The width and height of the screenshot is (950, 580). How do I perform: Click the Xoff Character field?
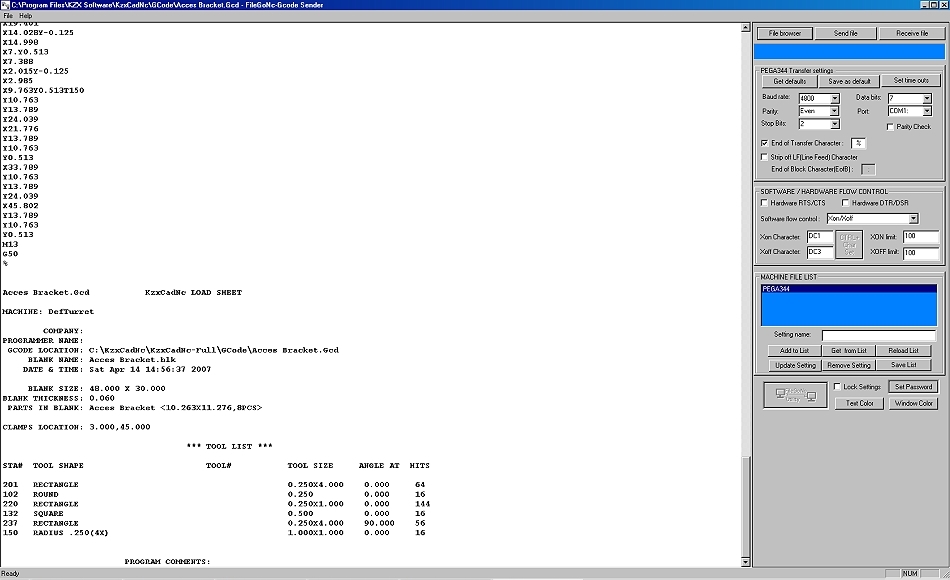pos(820,252)
